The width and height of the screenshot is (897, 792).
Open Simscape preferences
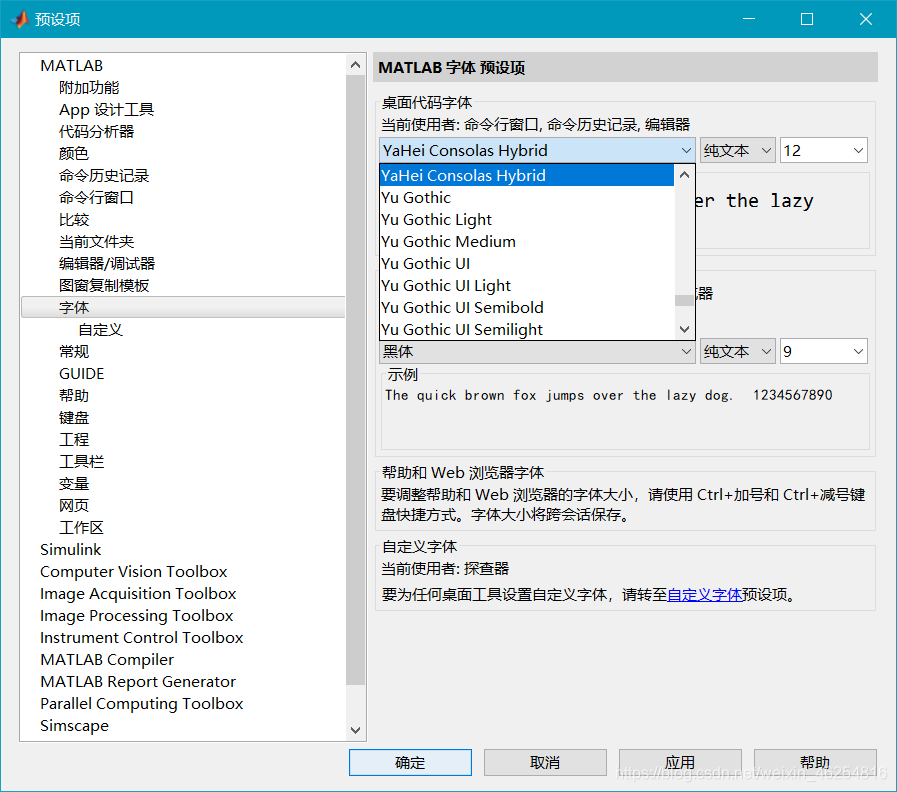(x=74, y=726)
